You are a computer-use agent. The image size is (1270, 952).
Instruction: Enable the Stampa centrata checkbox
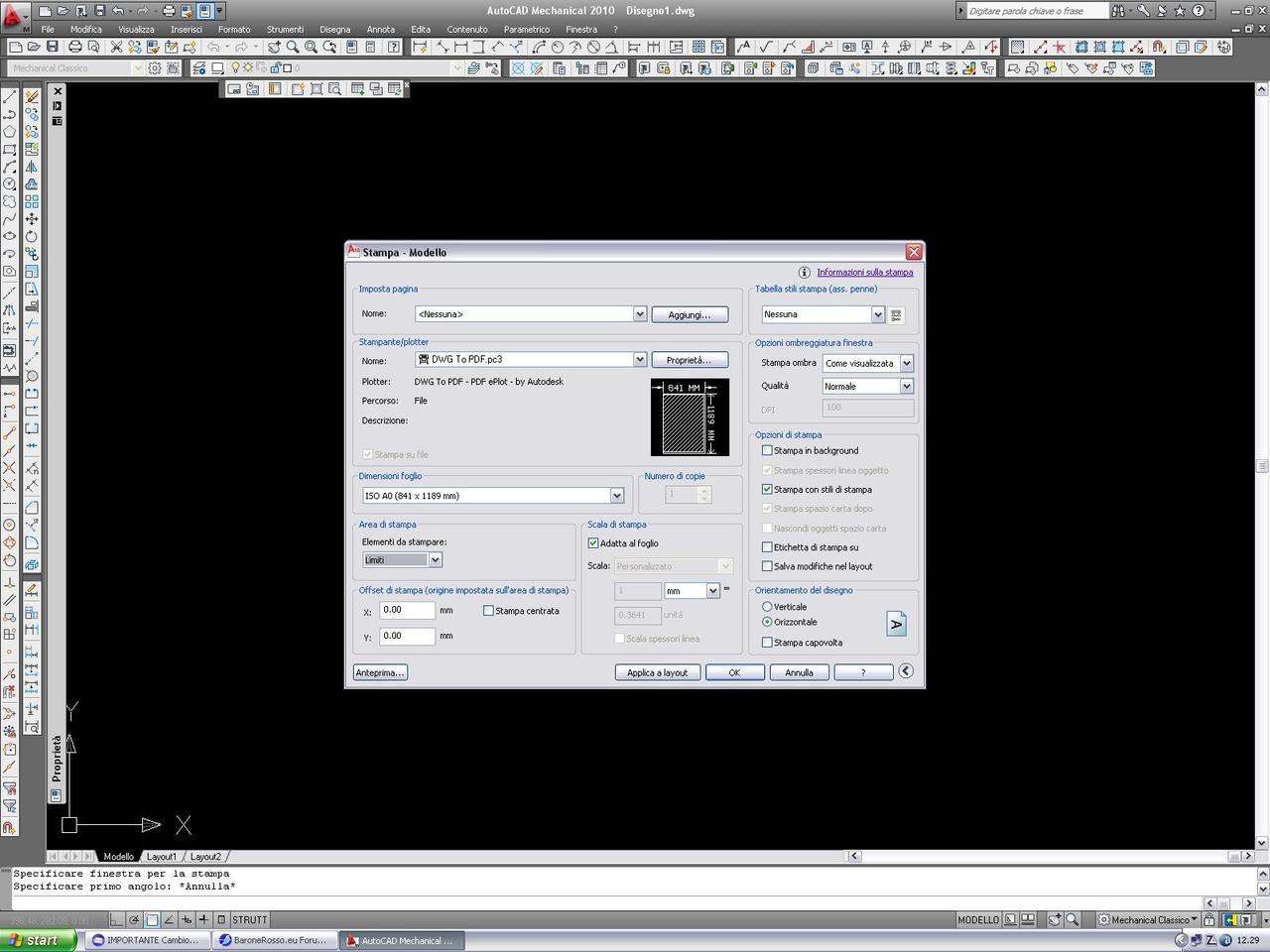tap(488, 611)
